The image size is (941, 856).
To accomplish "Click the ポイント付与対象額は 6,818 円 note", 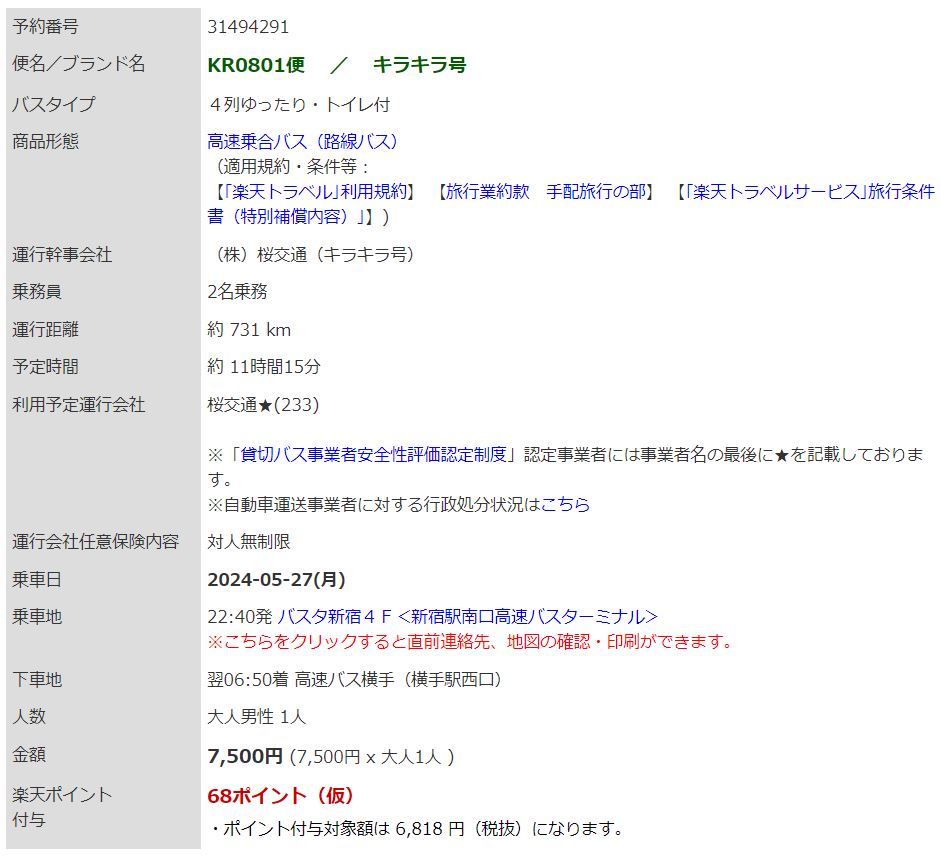I will pos(415,829).
